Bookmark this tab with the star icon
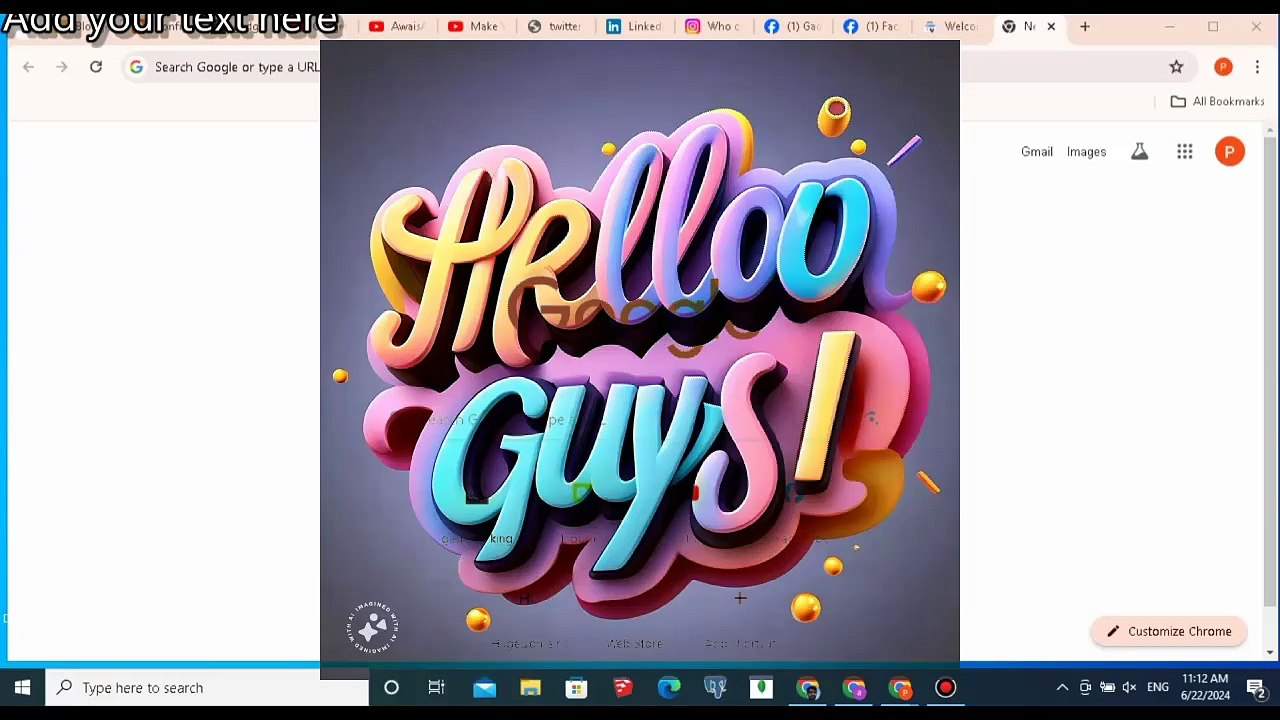 point(1176,67)
